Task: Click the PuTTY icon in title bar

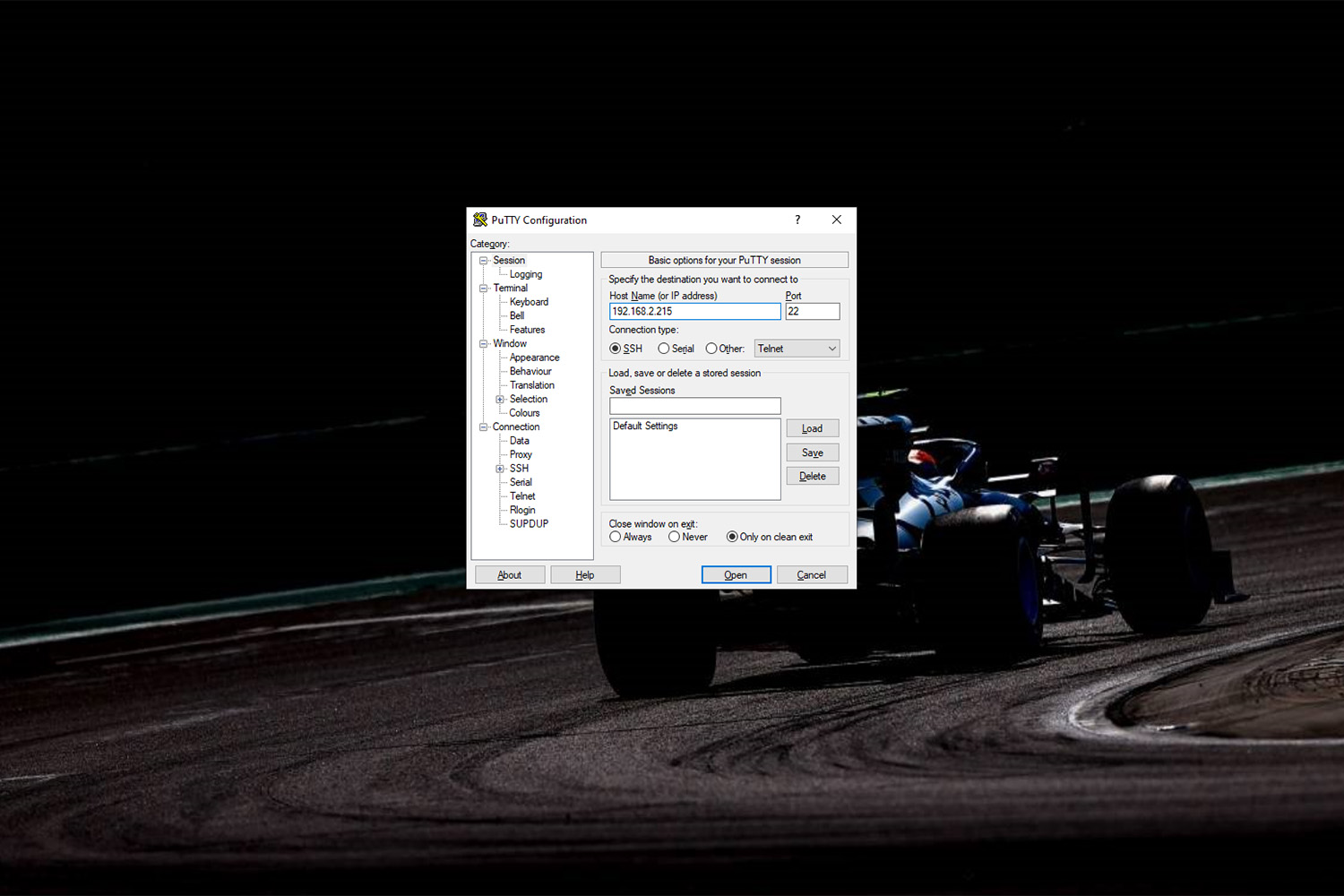Action: coord(480,220)
